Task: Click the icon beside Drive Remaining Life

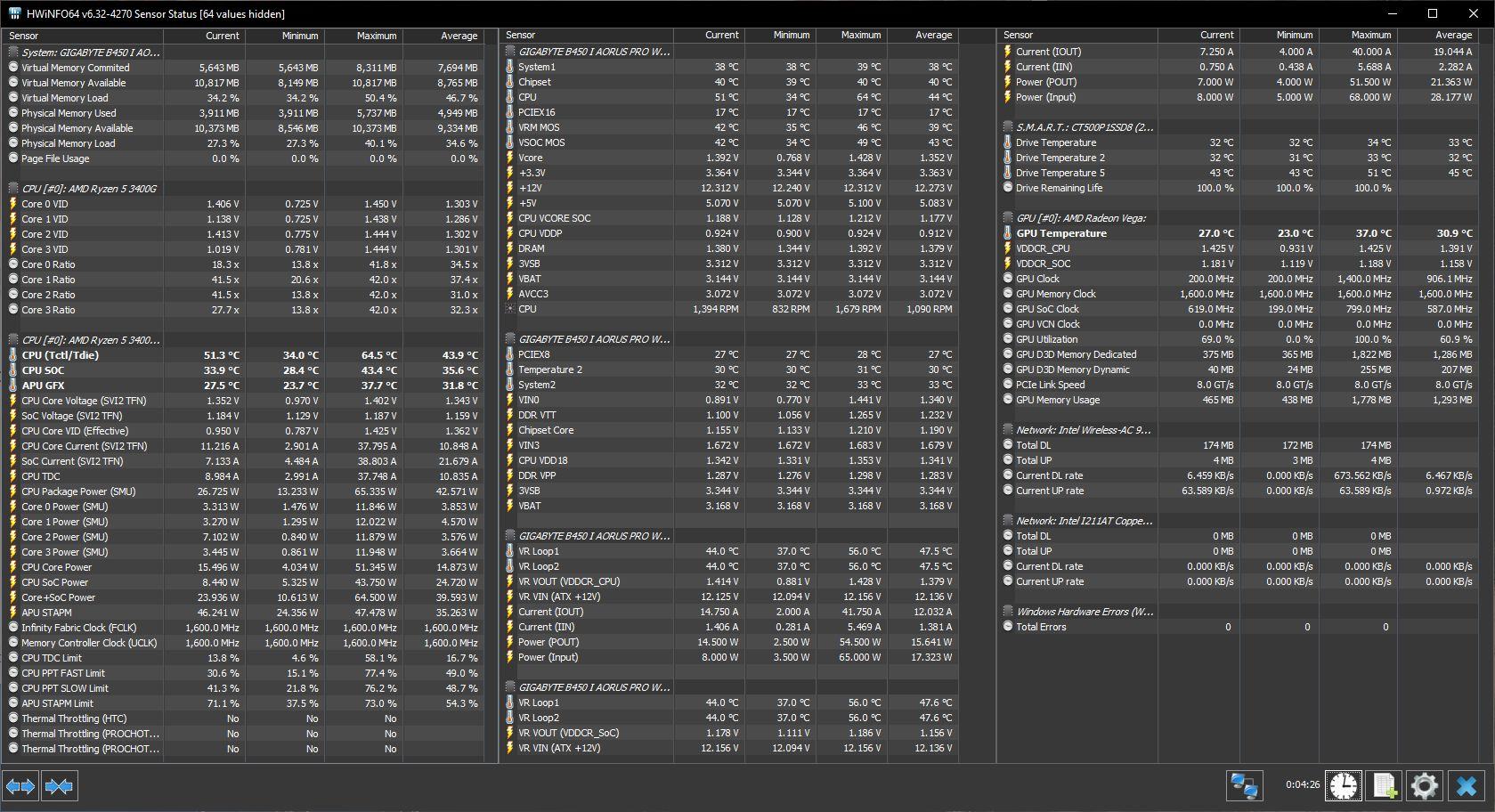Action: pyautogui.click(x=1008, y=188)
